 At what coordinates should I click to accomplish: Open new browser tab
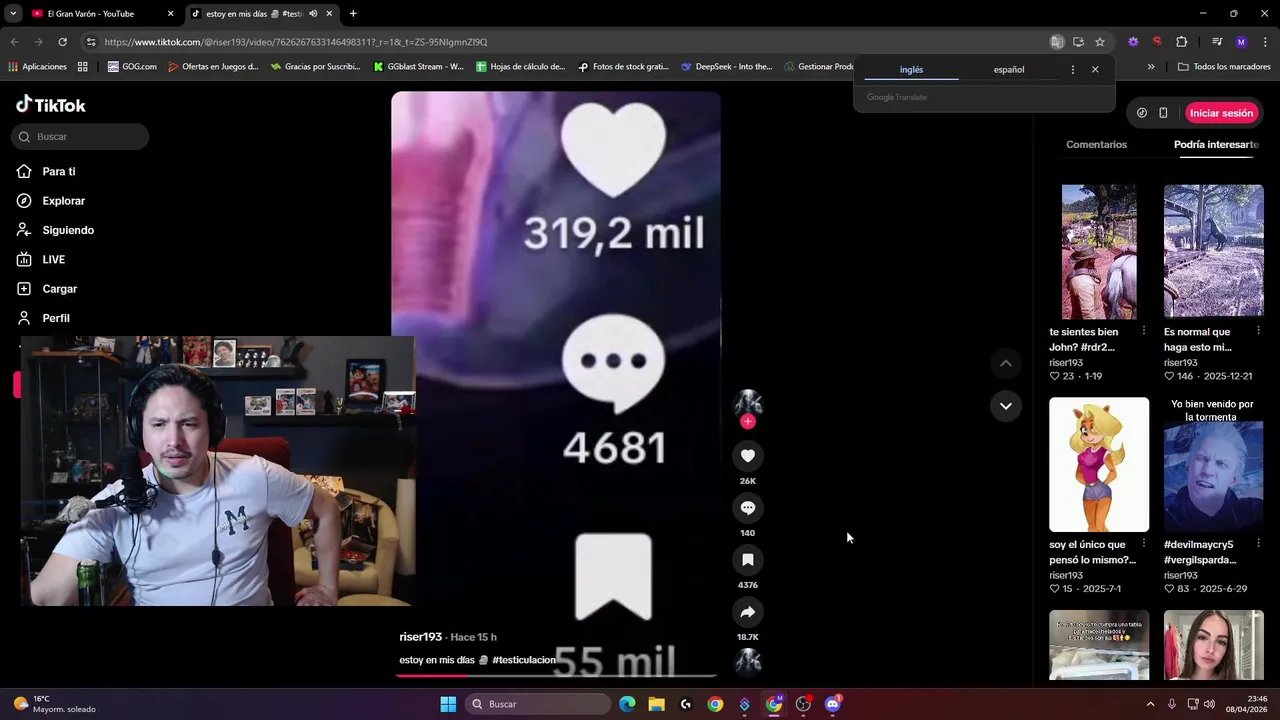coord(353,14)
